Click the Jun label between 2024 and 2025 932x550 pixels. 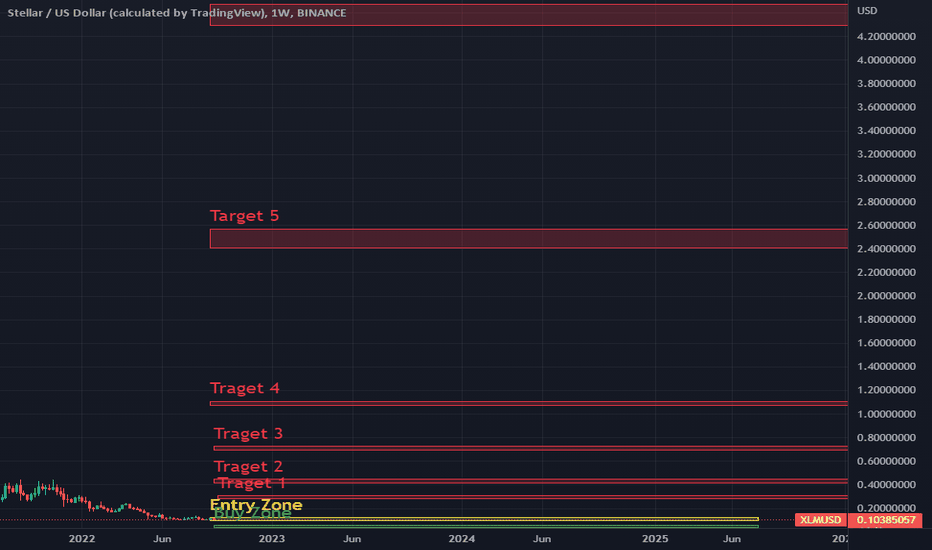click(x=541, y=539)
